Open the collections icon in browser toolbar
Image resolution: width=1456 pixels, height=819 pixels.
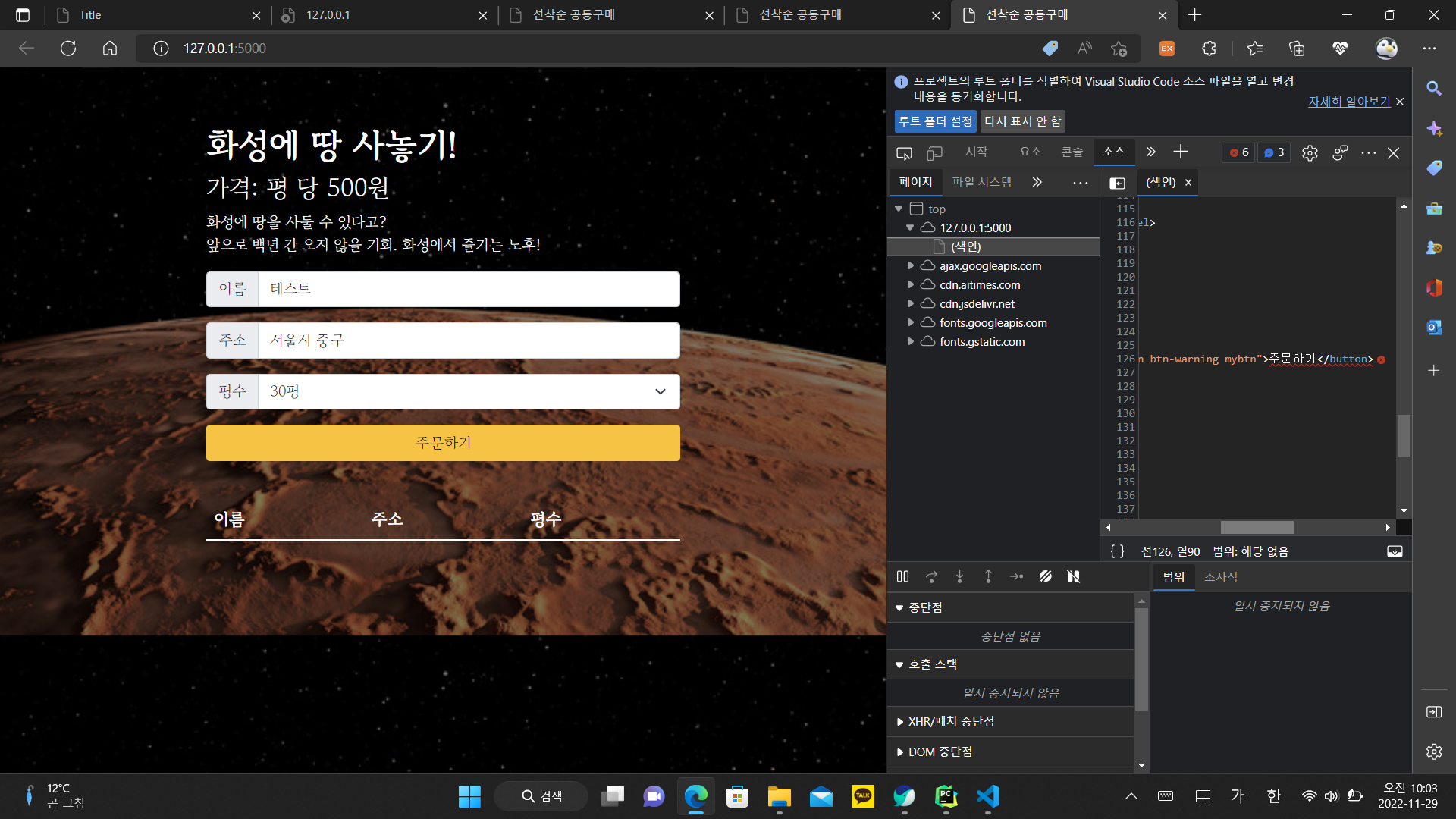click(1297, 49)
